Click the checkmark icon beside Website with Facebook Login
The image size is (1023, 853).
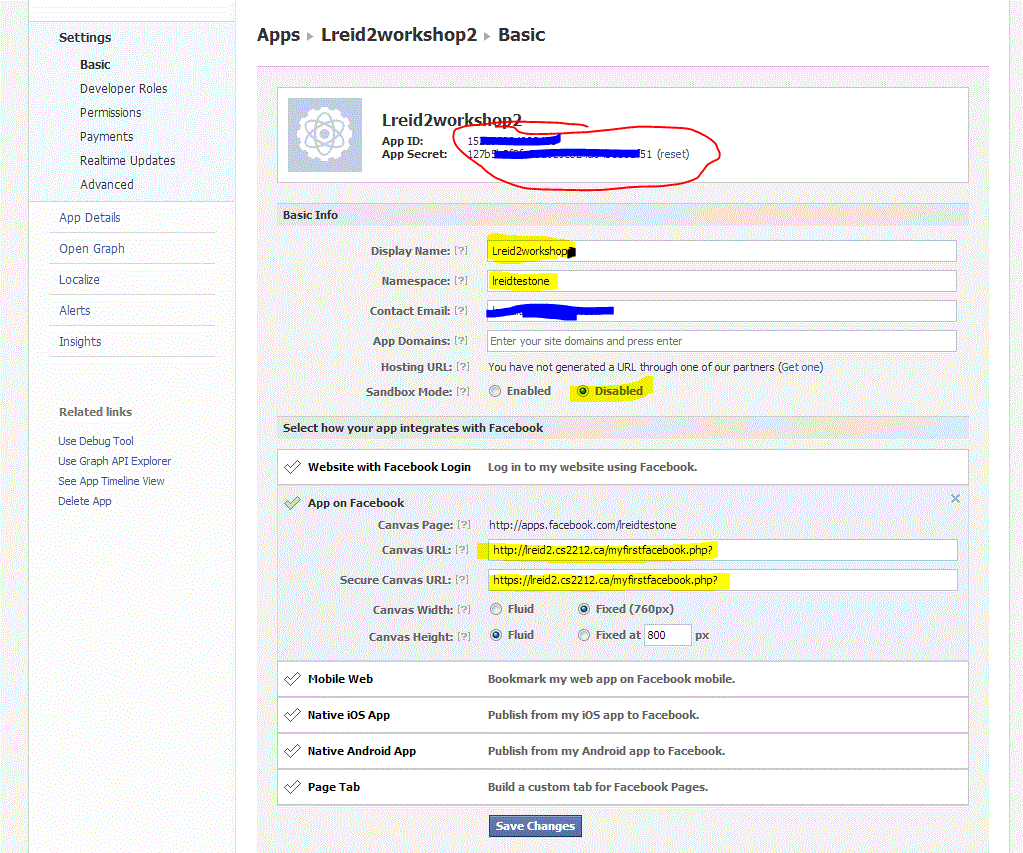(x=292, y=467)
